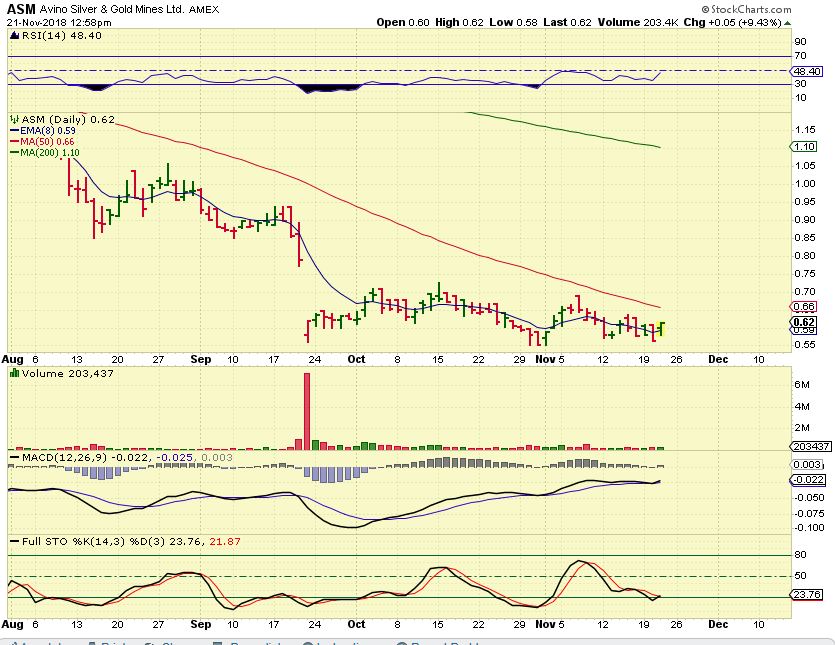
Task: Click the -0.100 MACD axis label
Action: [809, 527]
